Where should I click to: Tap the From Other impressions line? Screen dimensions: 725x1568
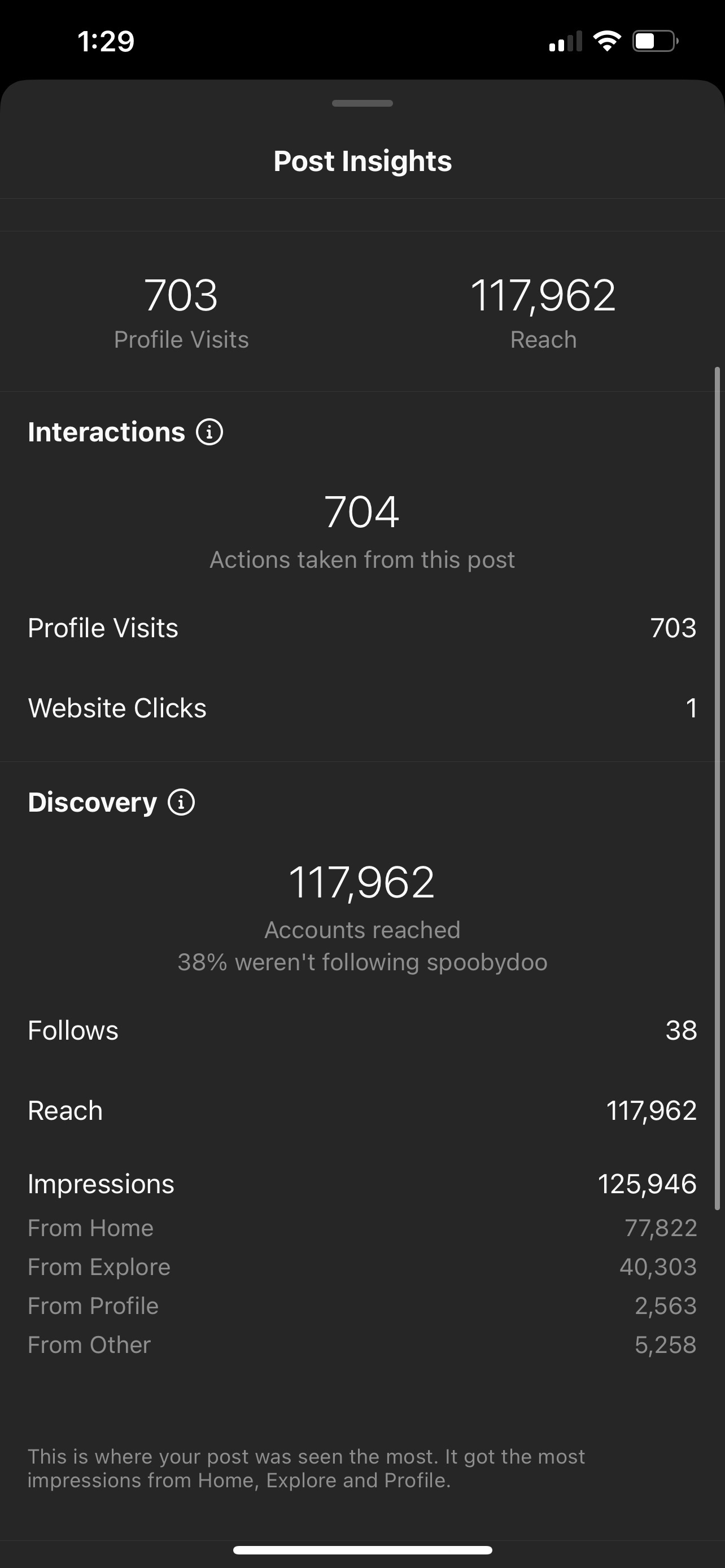click(362, 1345)
